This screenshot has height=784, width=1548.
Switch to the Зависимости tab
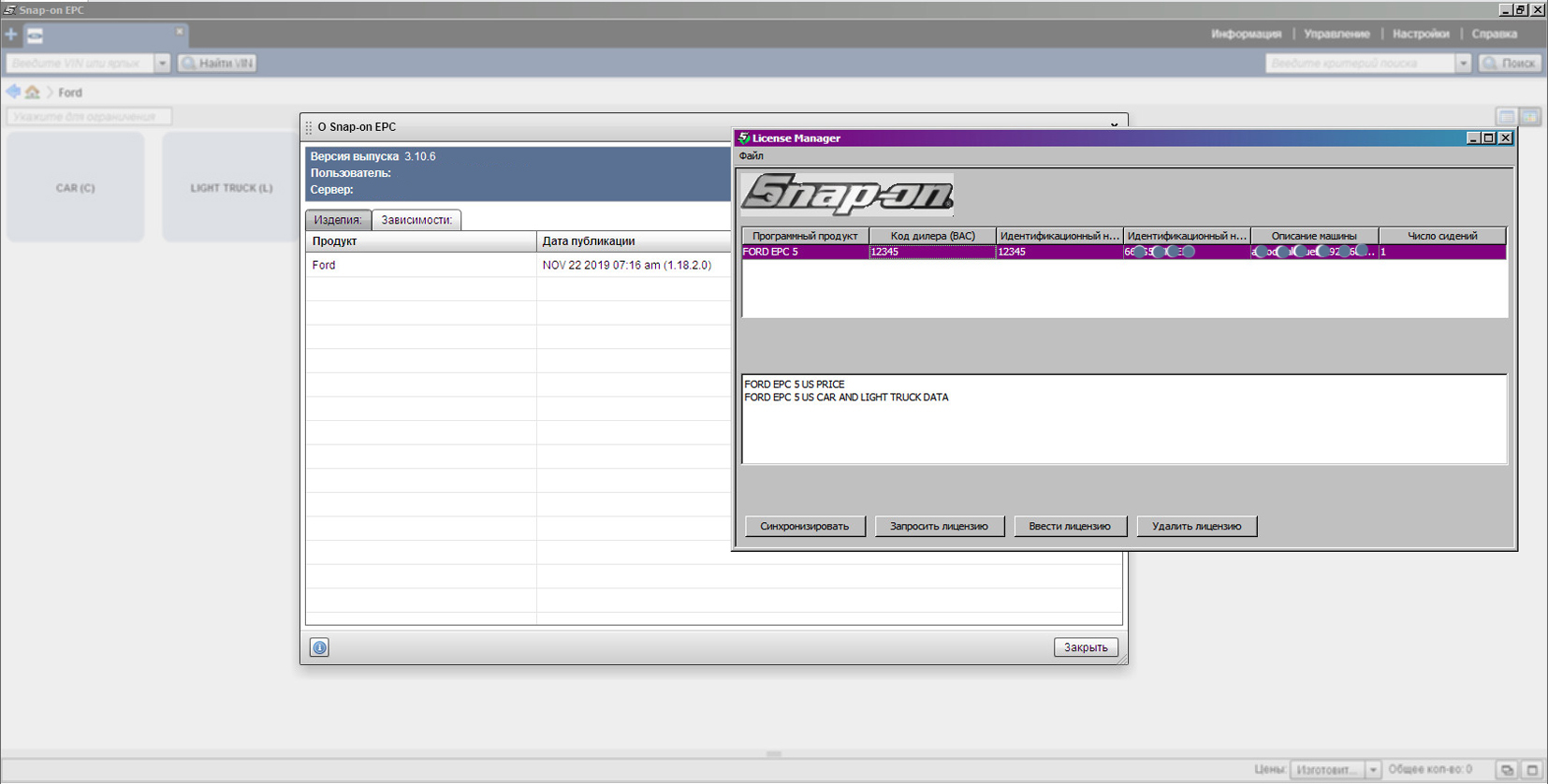tap(416, 220)
